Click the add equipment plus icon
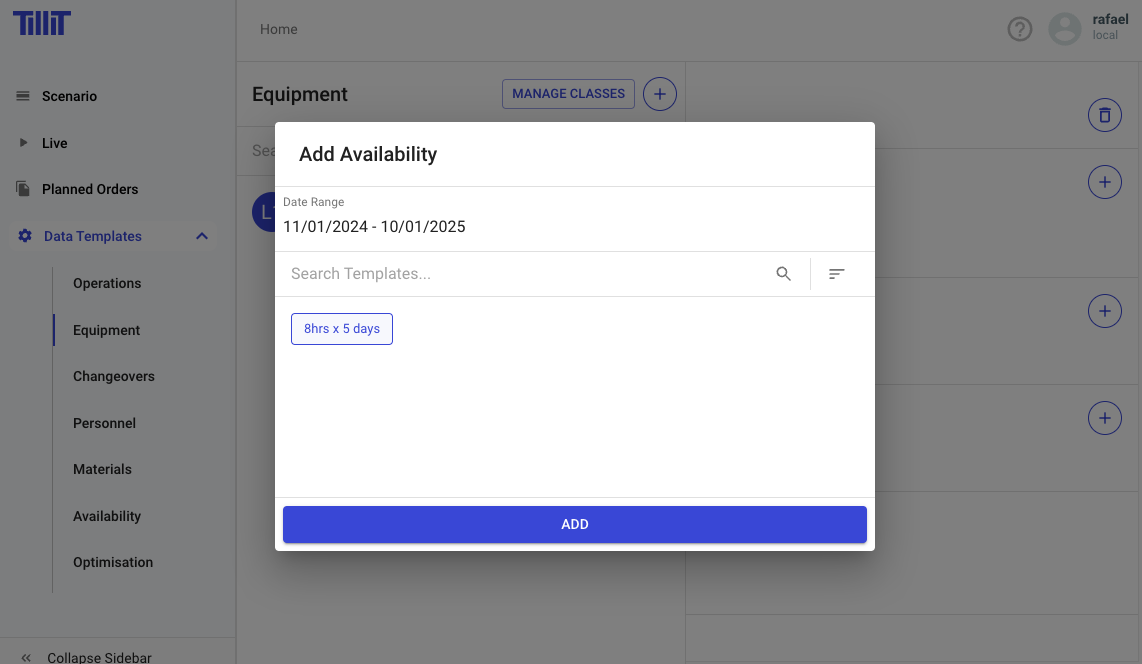1142x664 pixels. tap(659, 94)
